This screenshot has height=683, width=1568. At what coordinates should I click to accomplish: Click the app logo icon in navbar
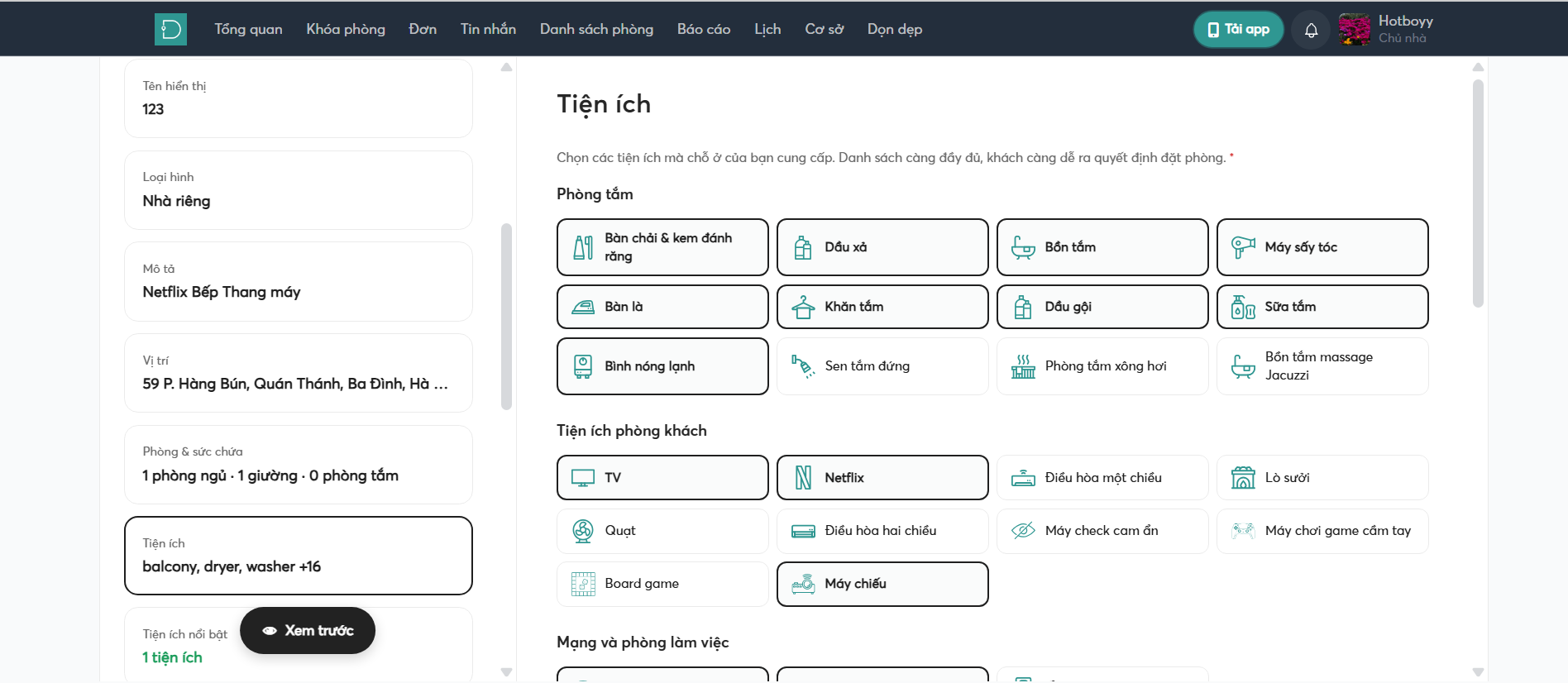[170, 29]
